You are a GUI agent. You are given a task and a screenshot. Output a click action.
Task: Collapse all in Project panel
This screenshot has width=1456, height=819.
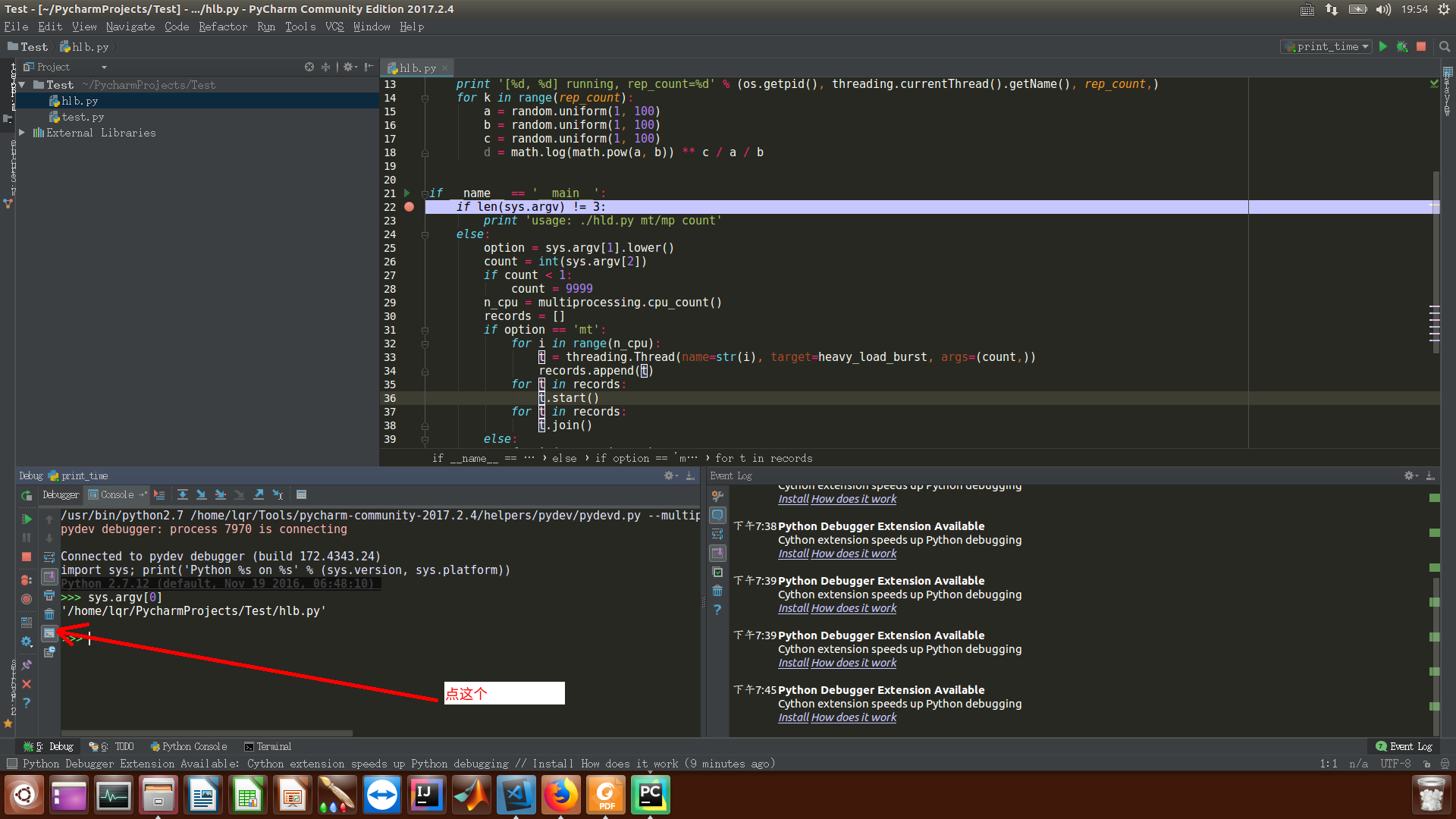tap(325, 67)
